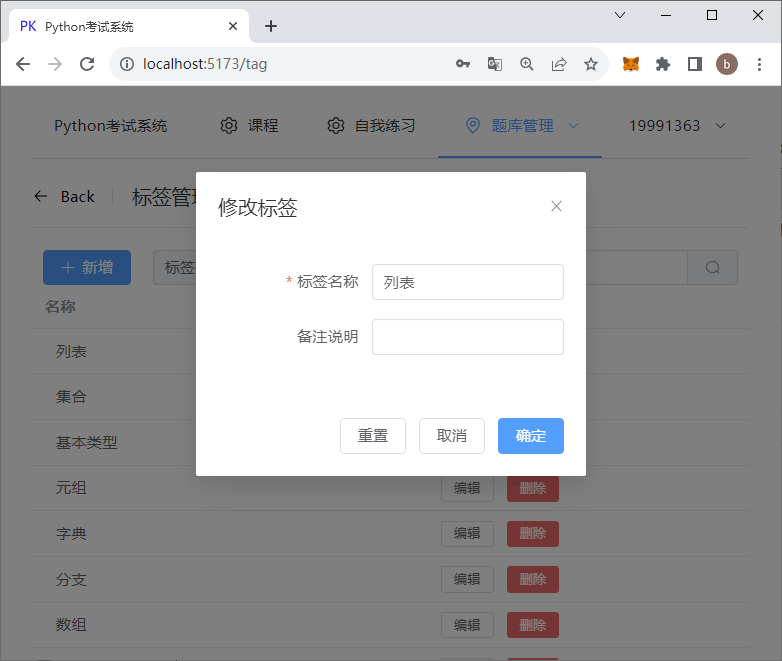
Task: Toggle the browser side panel icon
Action: pyautogui.click(x=695, y=64)
